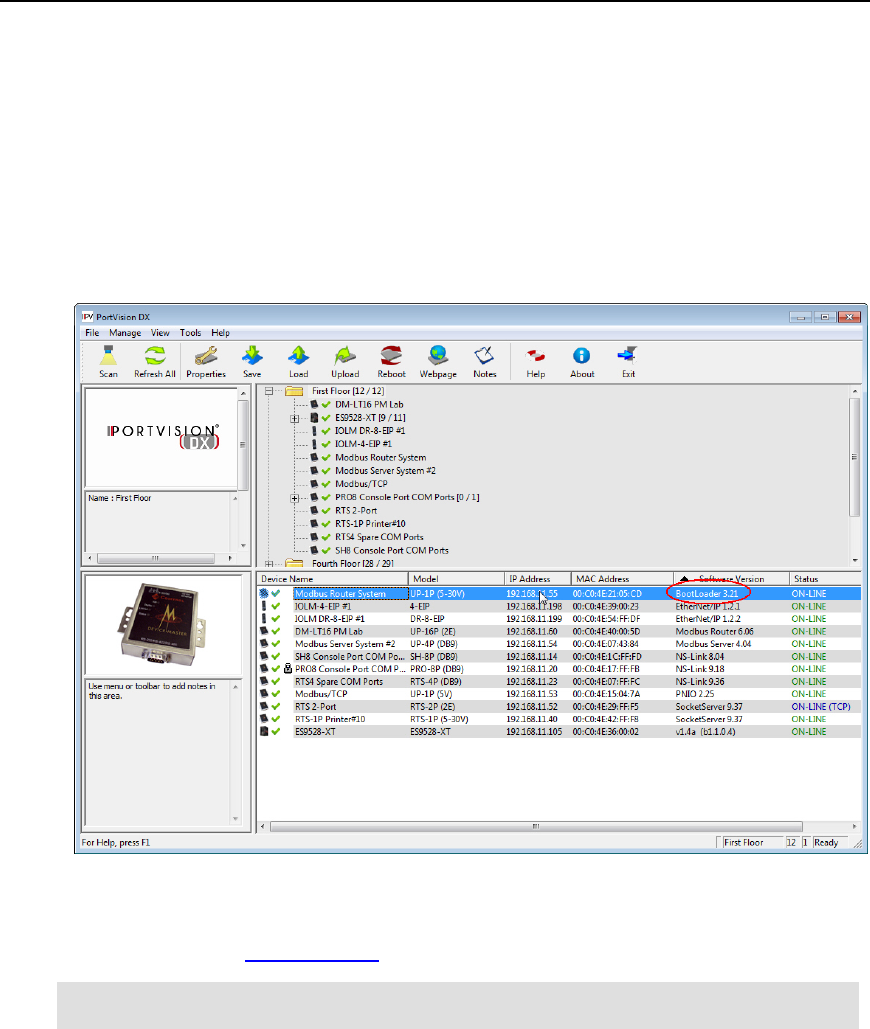Sort by IP Address column header
The height and width of the screenshot is (1029, 870).
[537, 579]
